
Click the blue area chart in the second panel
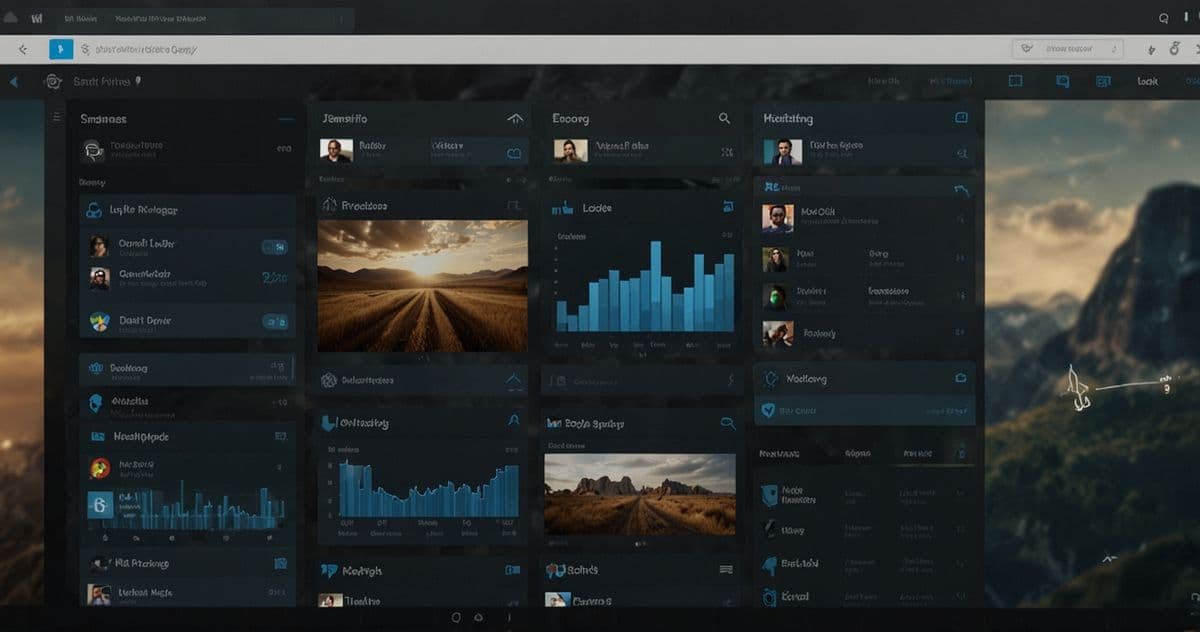pos(428,487)
